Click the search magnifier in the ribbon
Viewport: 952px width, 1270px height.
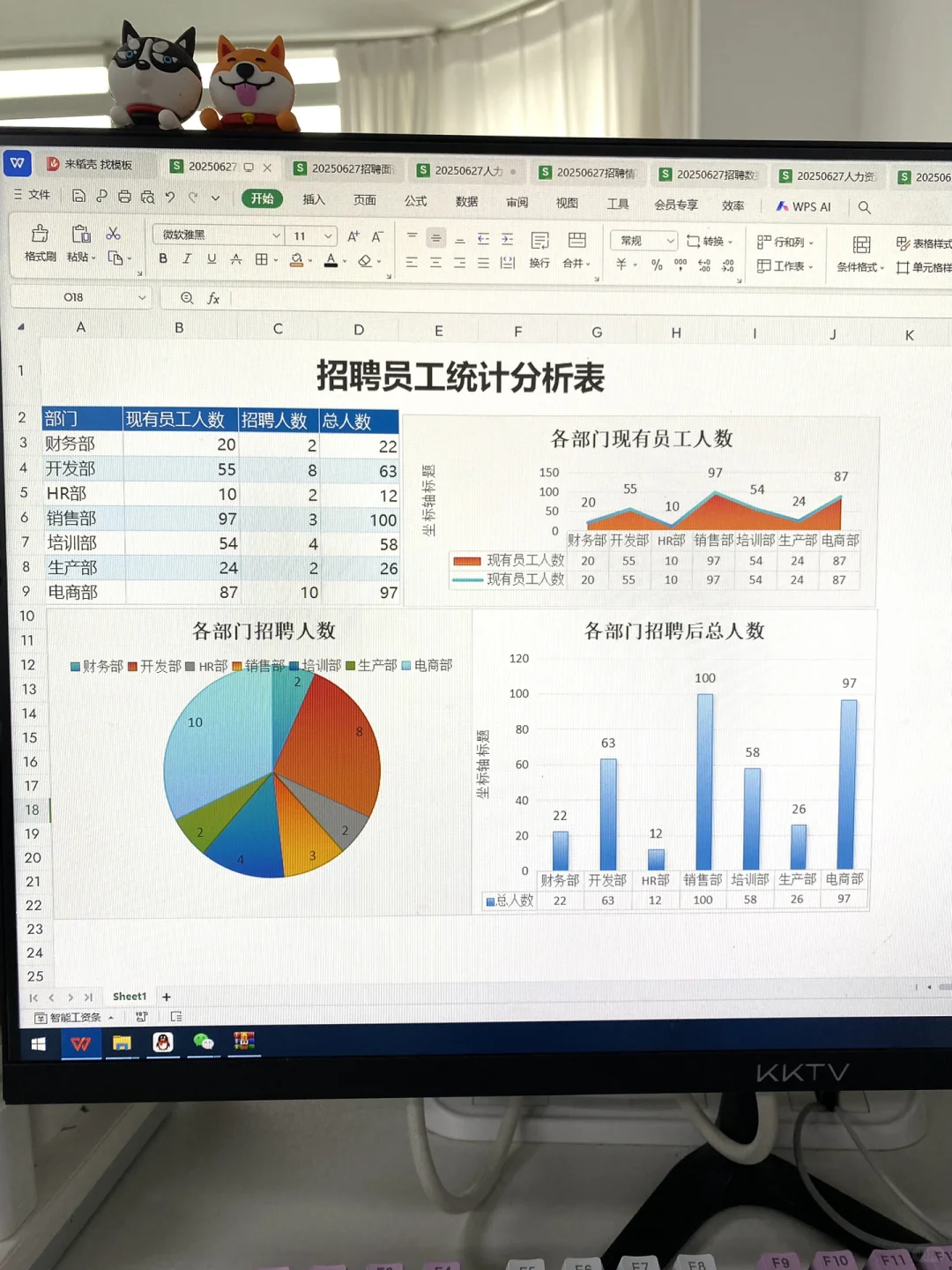(865, 206)
